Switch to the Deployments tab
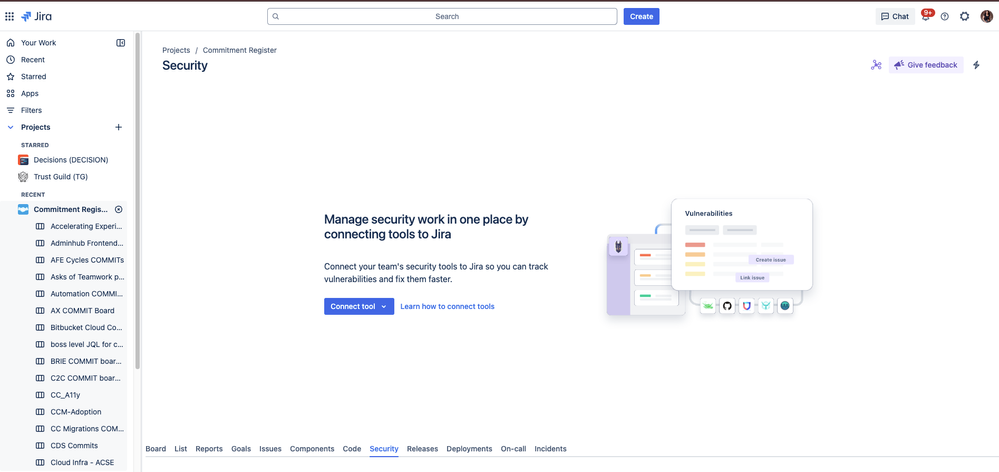 470,449
